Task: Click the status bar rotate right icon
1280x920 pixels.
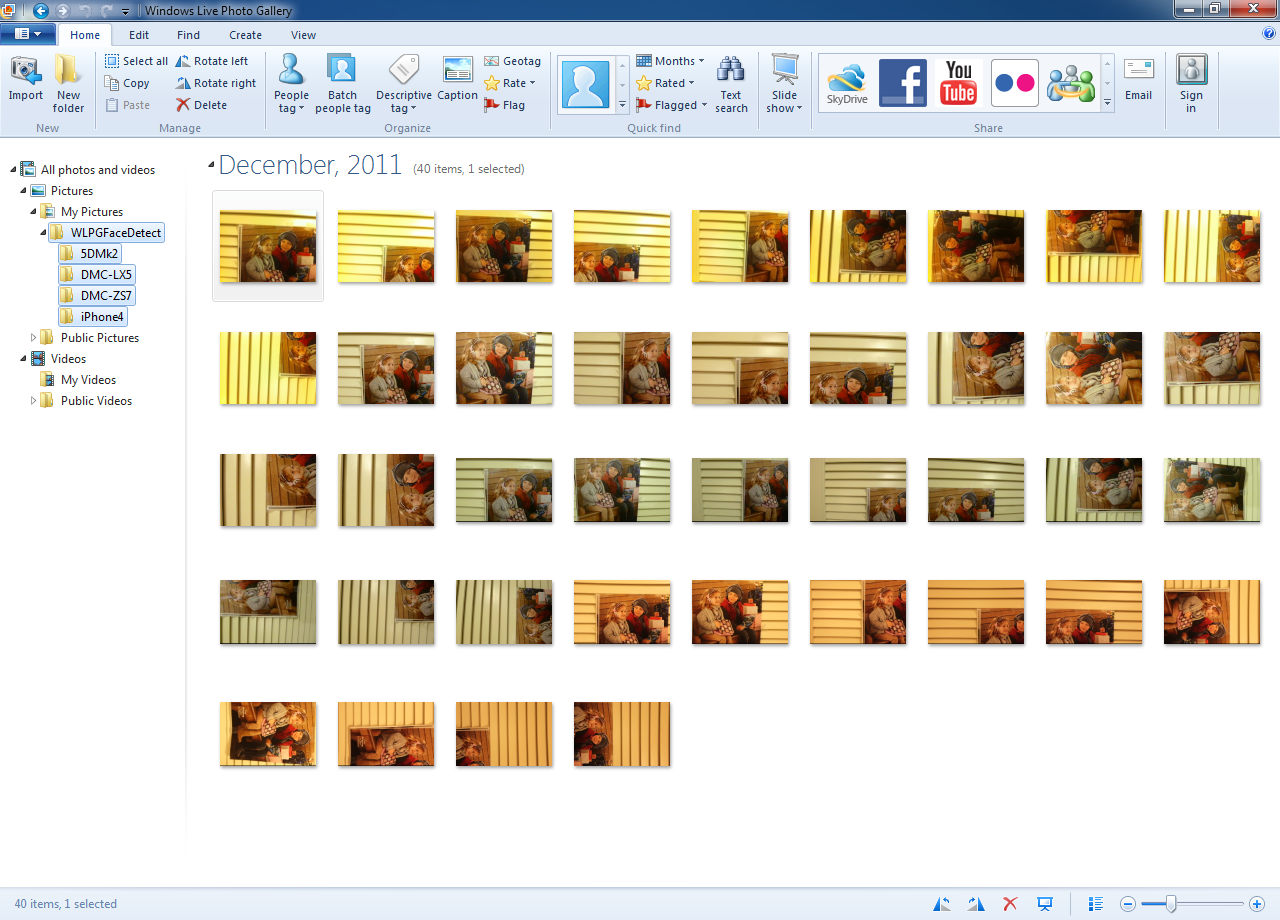Action: coord(976,904)
